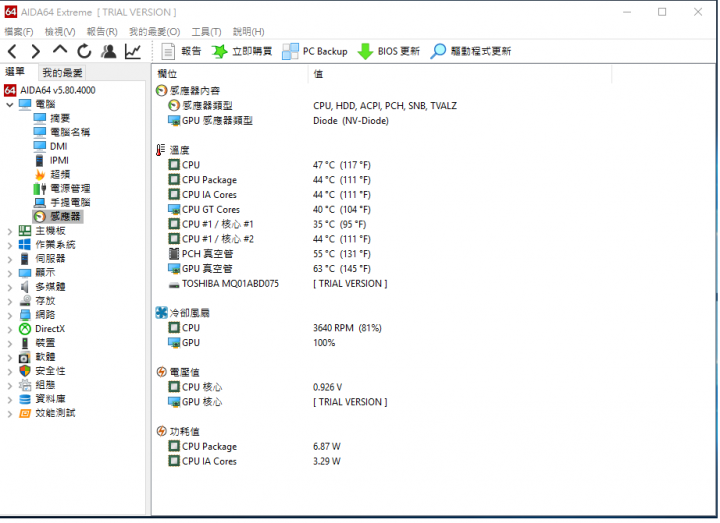
Task: Open 說明(H) menu
Action: pyautogui.click(x=248, y=32)
